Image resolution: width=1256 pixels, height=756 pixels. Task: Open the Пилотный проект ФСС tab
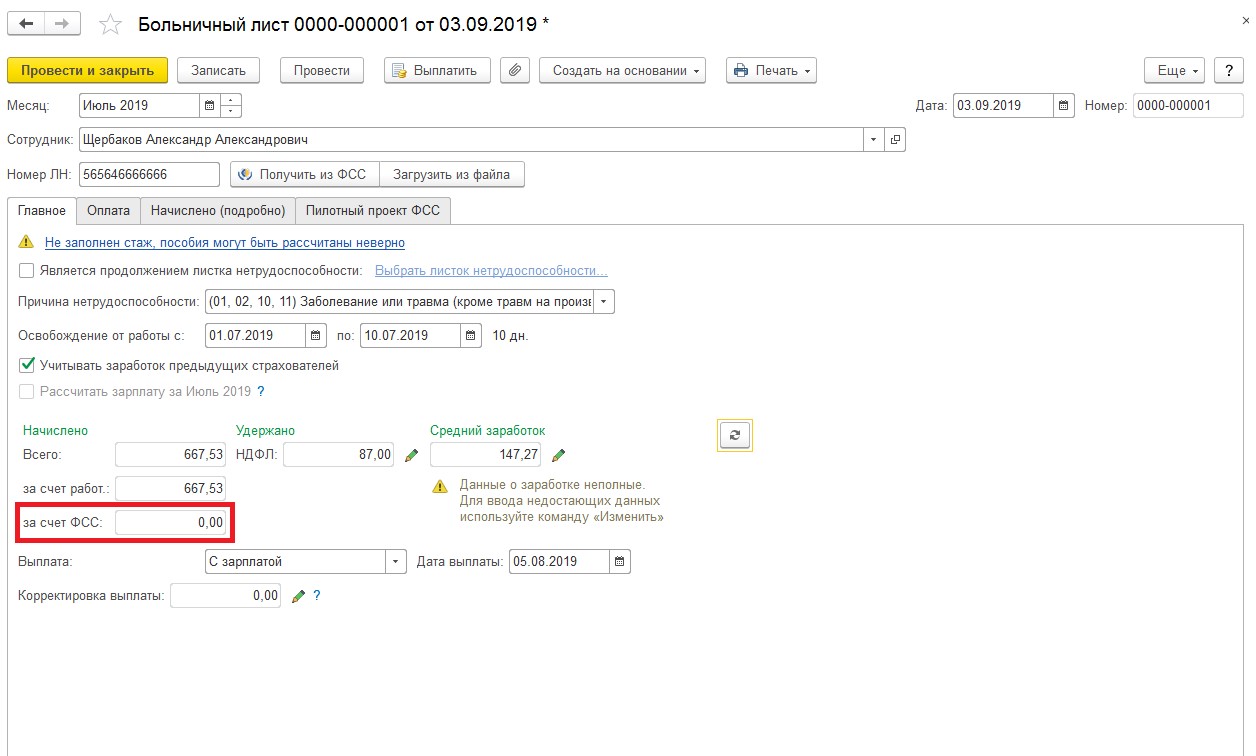coord(374,211)
